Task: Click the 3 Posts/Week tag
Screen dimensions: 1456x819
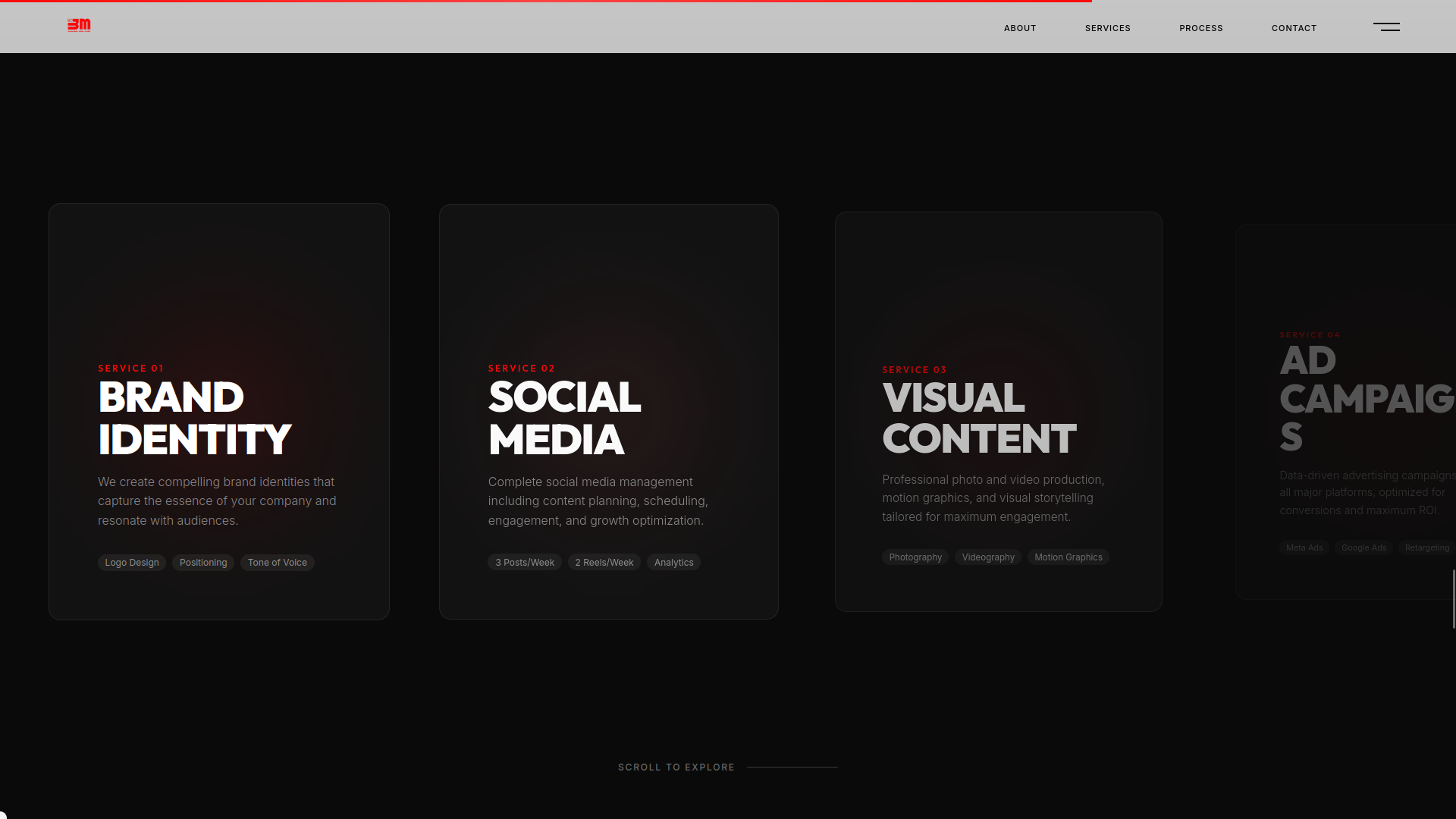Action: [525, 563]
